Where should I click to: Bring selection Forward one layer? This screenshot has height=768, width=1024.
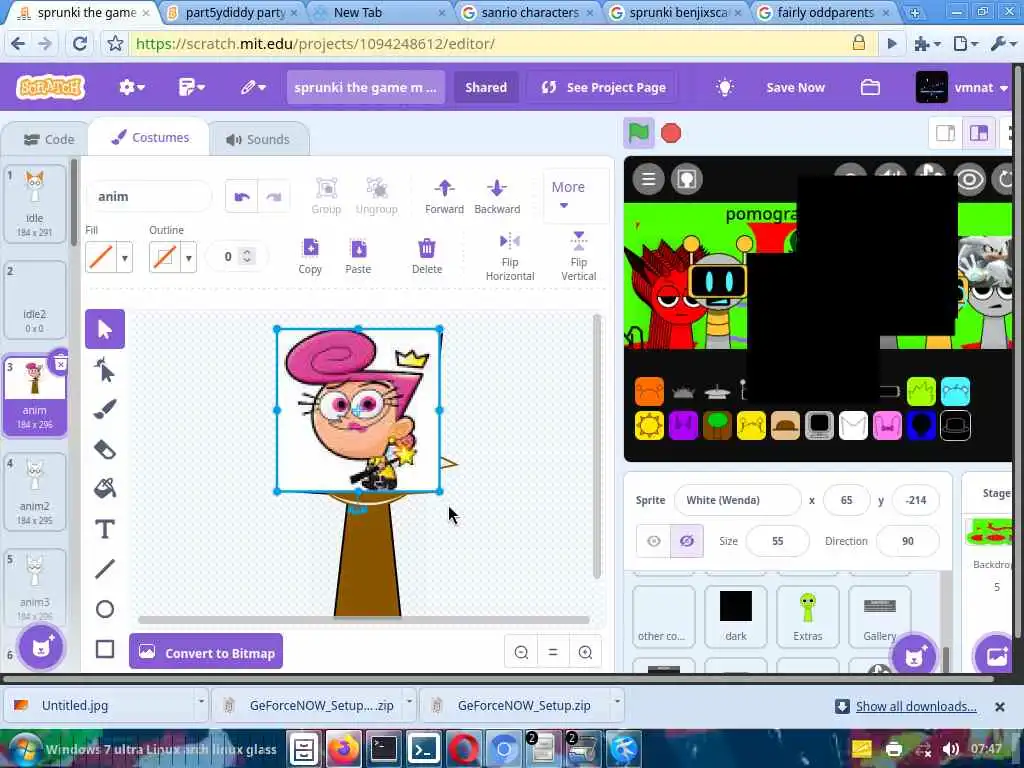[x=444, y=196]
